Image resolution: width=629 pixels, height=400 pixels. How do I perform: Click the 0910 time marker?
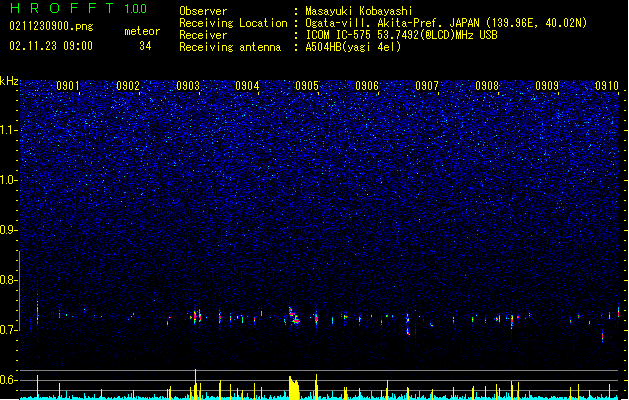(x=607, y=86)
